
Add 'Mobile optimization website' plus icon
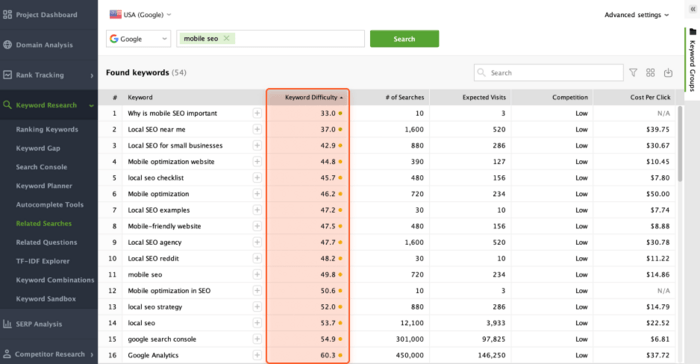click(257, 162)
